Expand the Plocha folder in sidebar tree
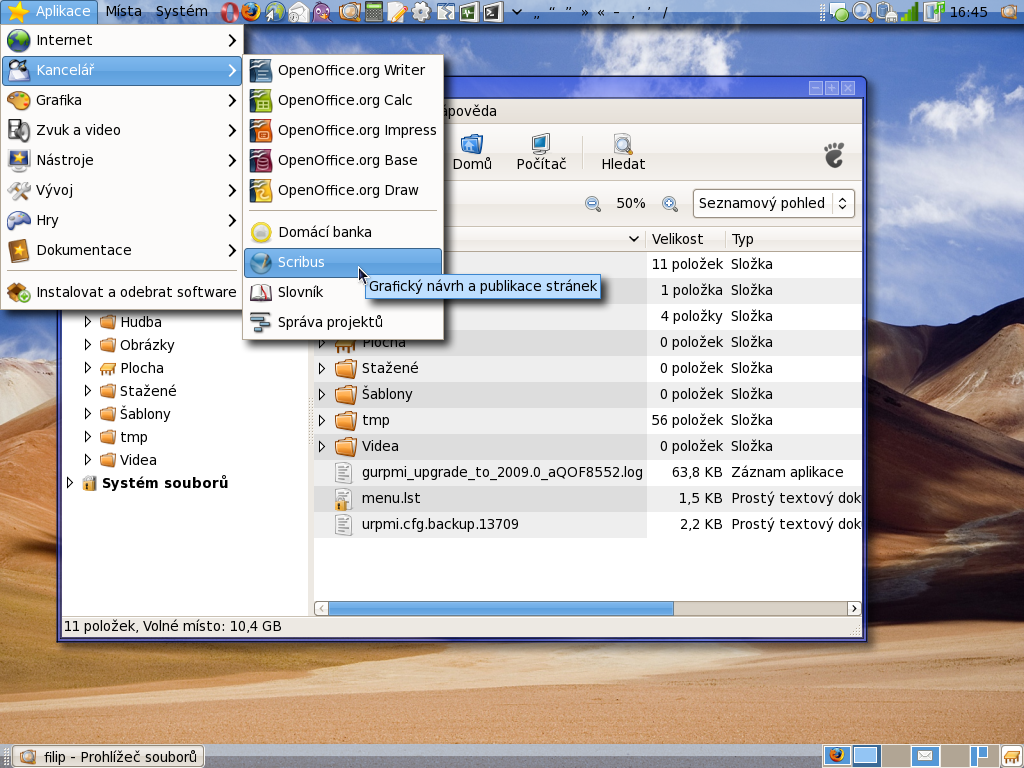 pyautogui.click(x=88, y=368)
